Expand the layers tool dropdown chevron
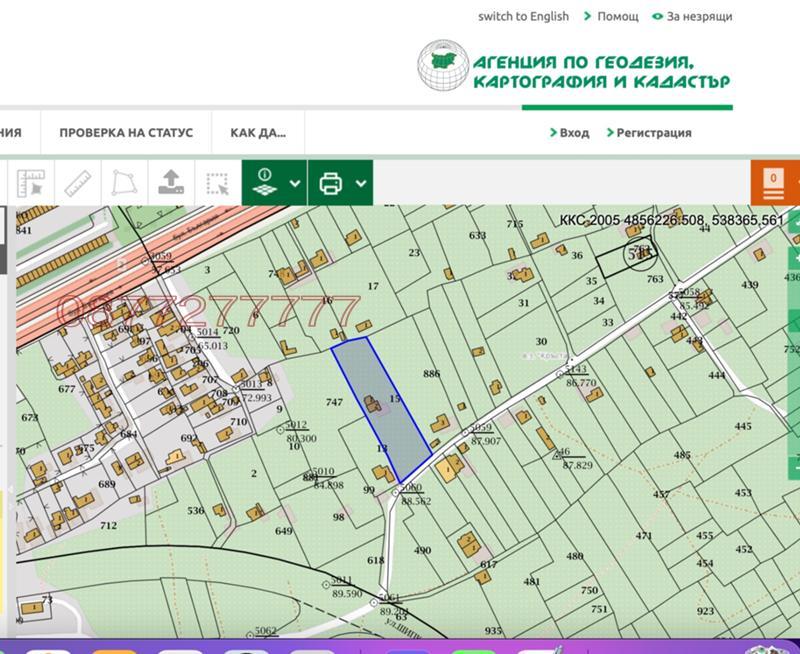The image size is (800, 654). click(x=293, y=182)
